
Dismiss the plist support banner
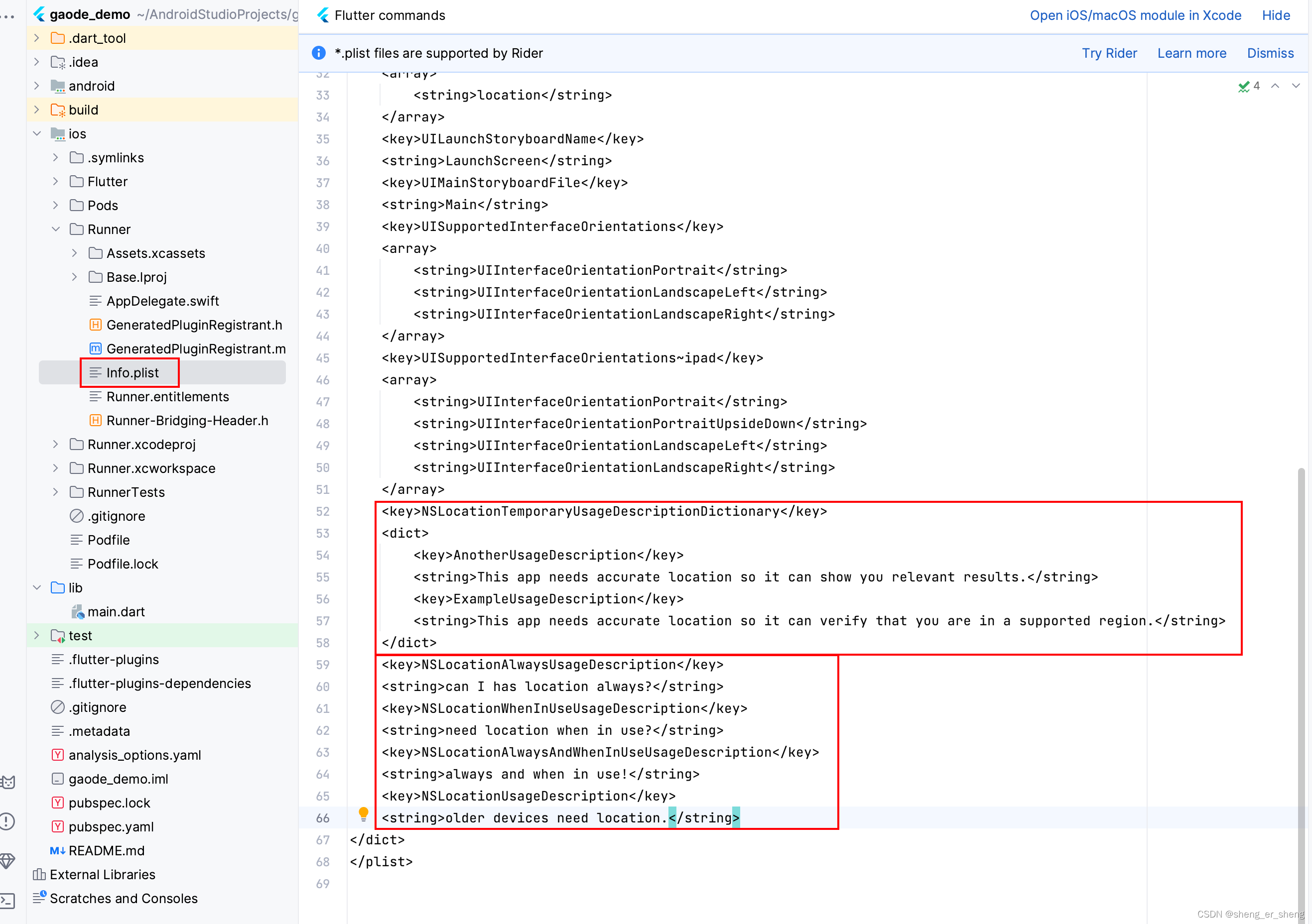pyautogui.click(x=1270, y=53)
